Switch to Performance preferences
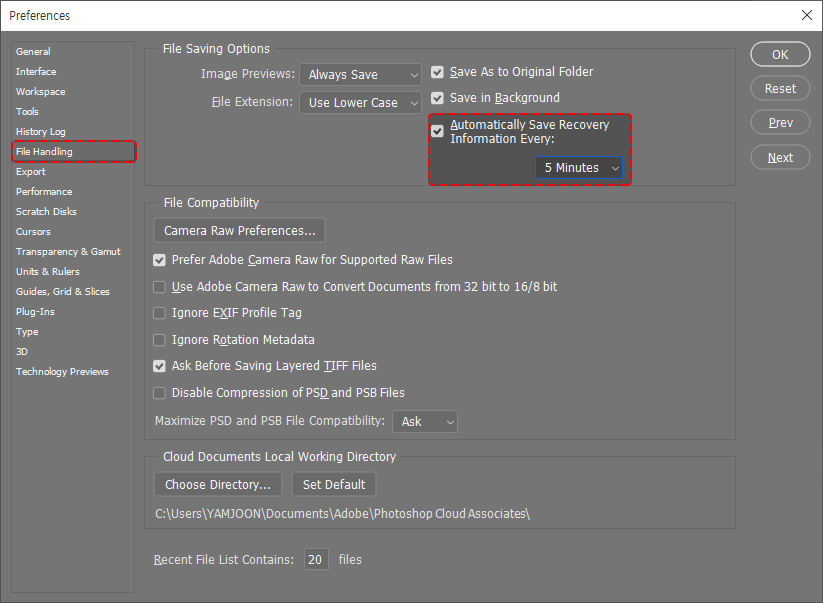 coord(44,192)
